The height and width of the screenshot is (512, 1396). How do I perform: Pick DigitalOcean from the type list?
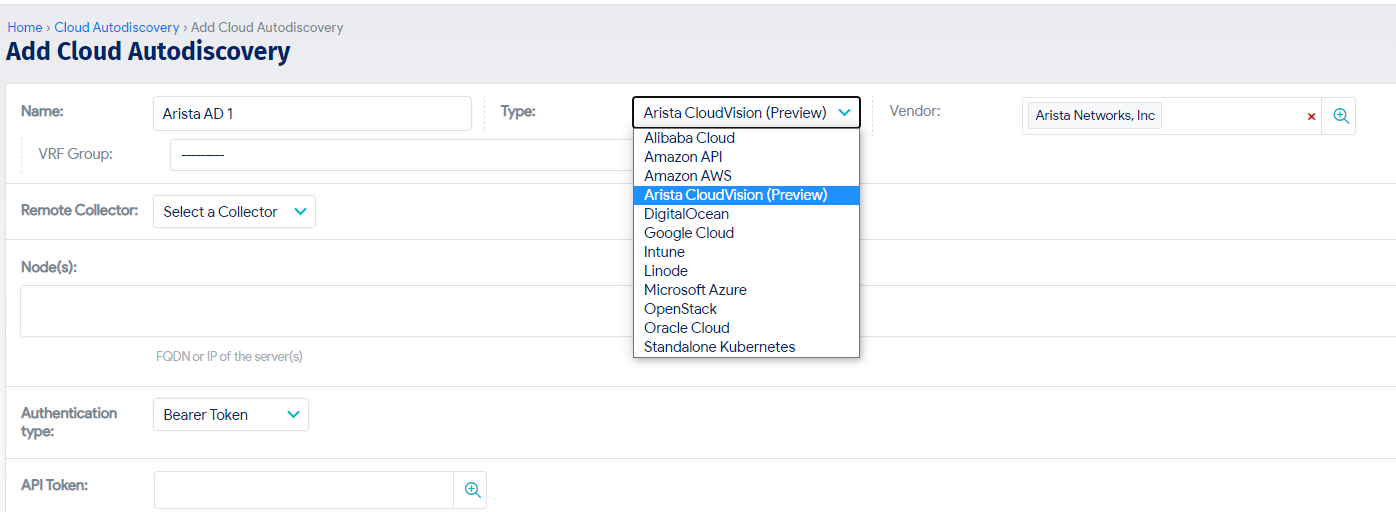[x=746, y=214]
